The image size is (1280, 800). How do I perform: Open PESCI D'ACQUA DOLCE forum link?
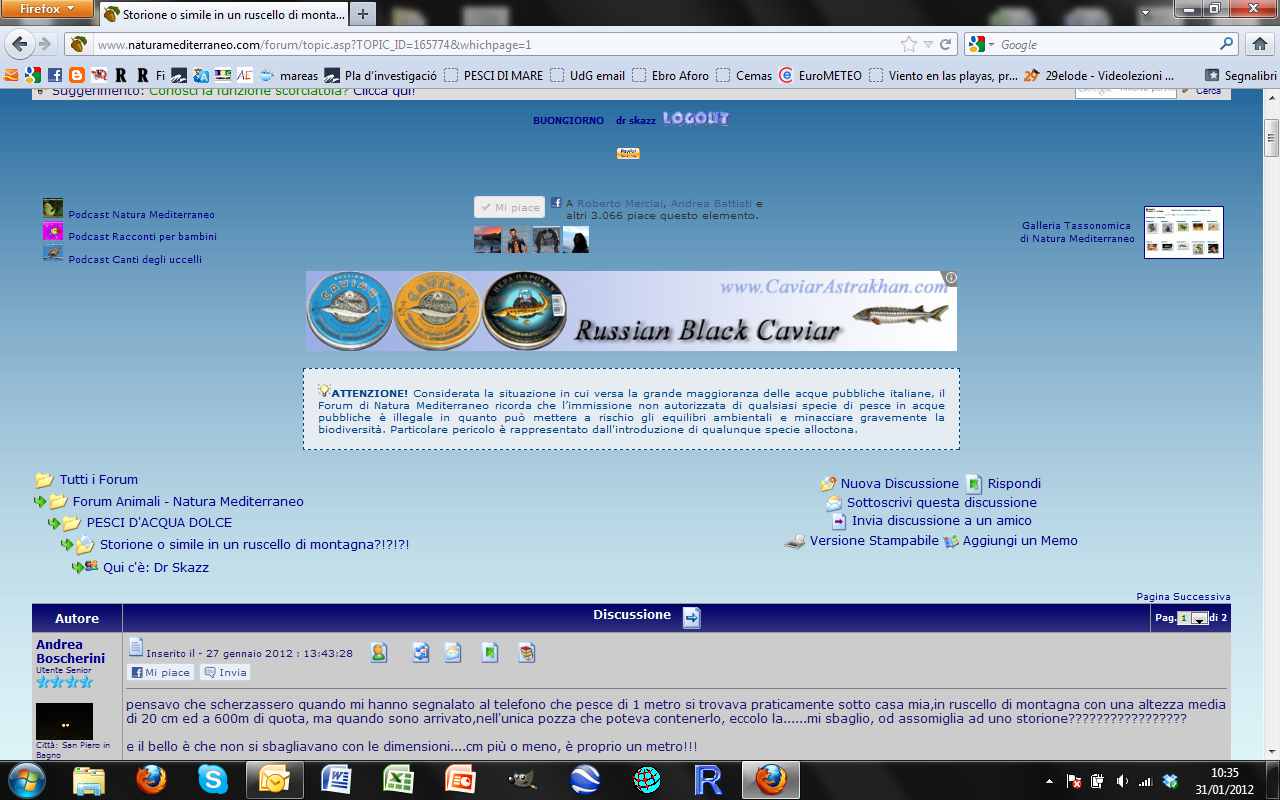tap(159, 522)
